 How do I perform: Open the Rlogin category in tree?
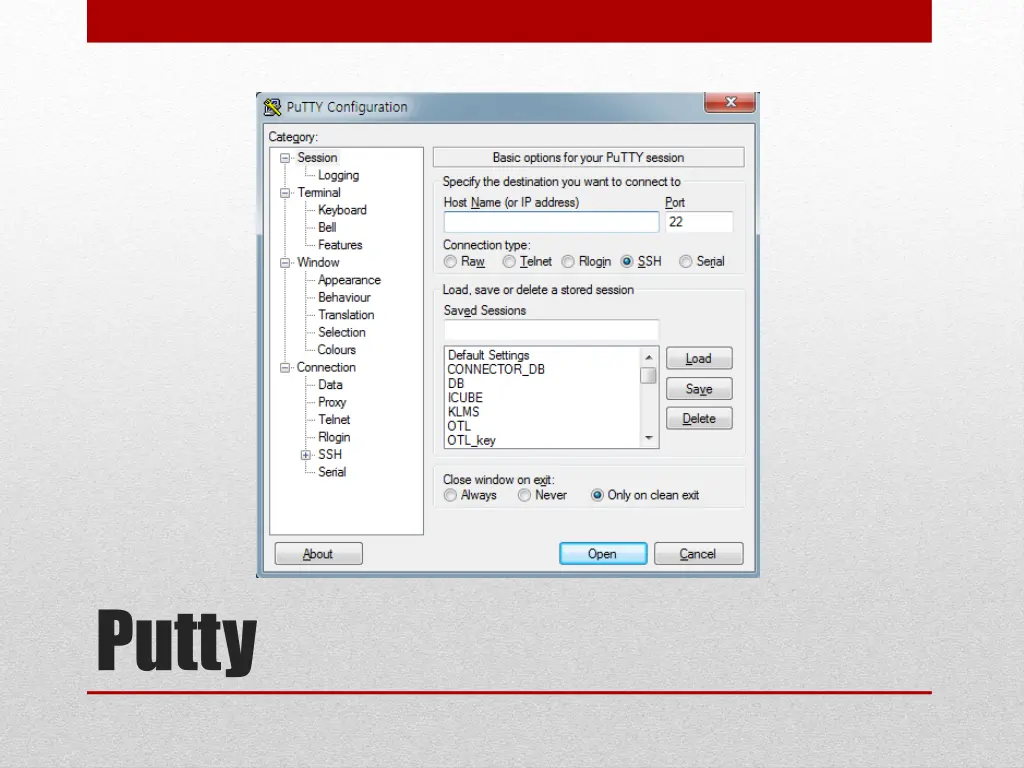click(334, 438)
